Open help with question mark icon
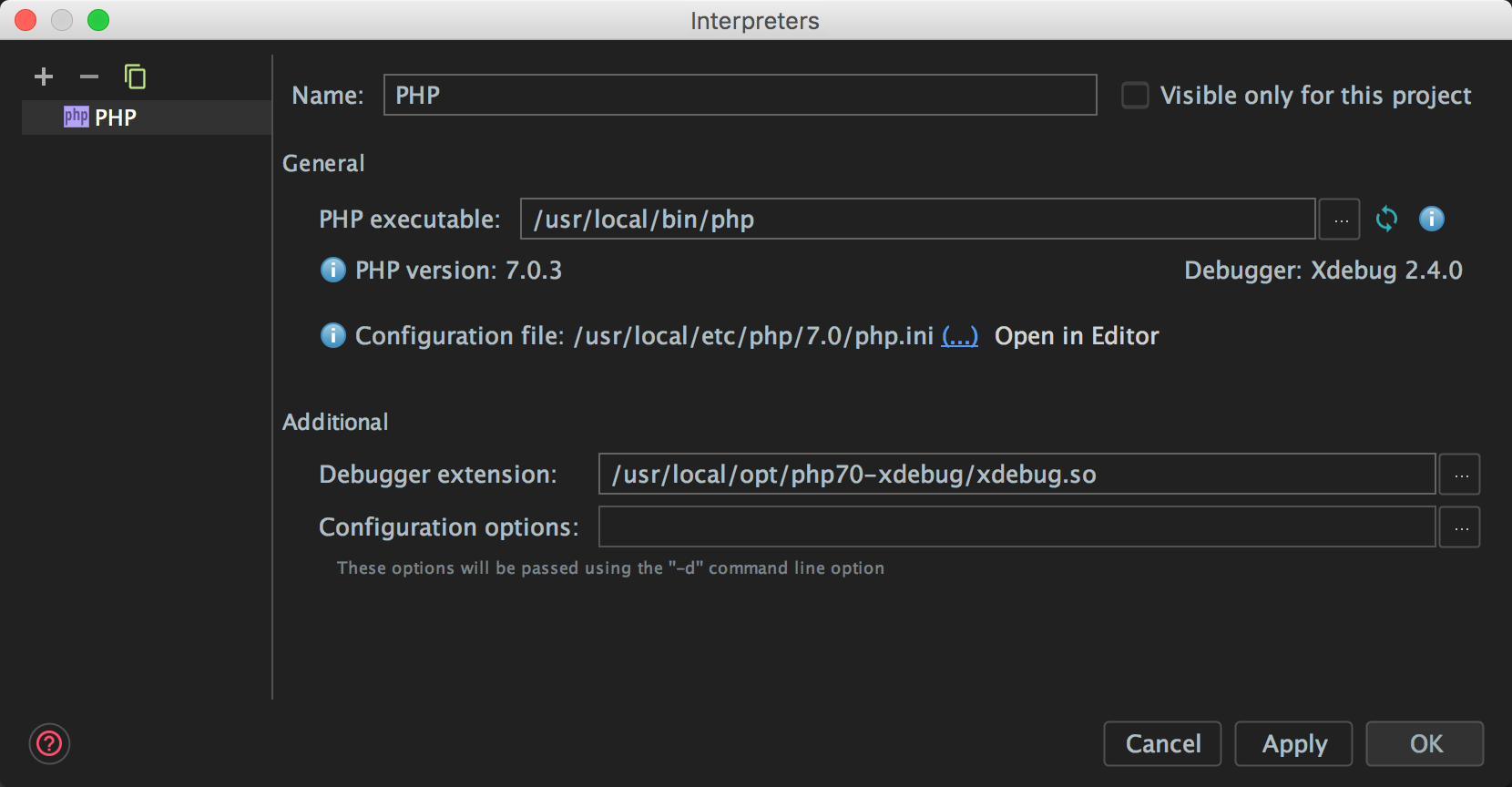This screenshot has width=1512, height=787. click(49, 744)
